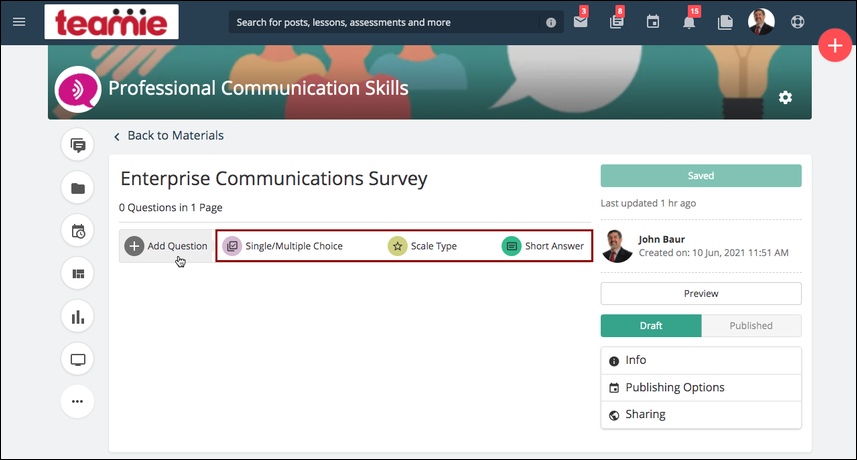
Task: Open classroom settings gear icon
Action: pos(785,98)
